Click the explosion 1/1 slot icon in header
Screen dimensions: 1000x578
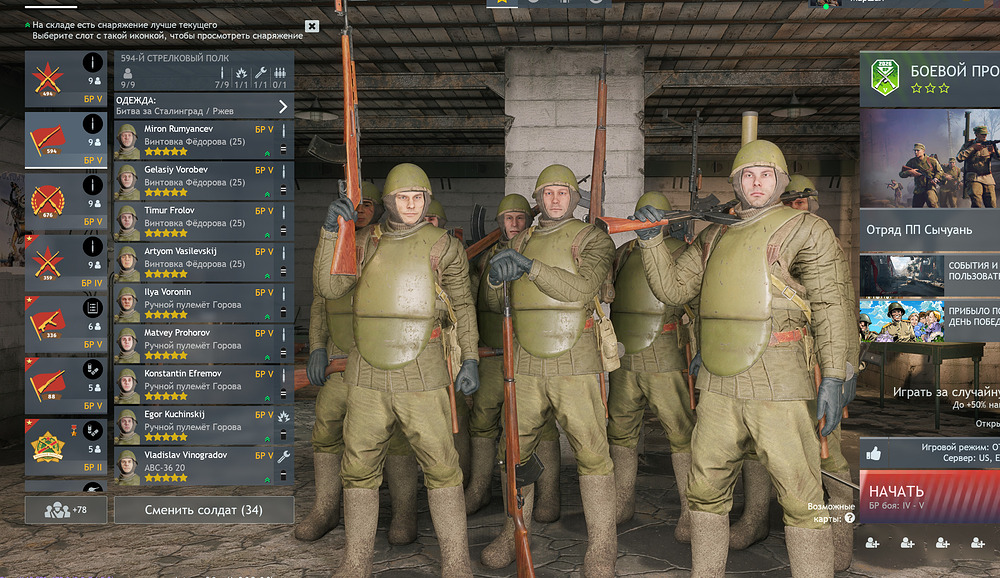(241, 73)
